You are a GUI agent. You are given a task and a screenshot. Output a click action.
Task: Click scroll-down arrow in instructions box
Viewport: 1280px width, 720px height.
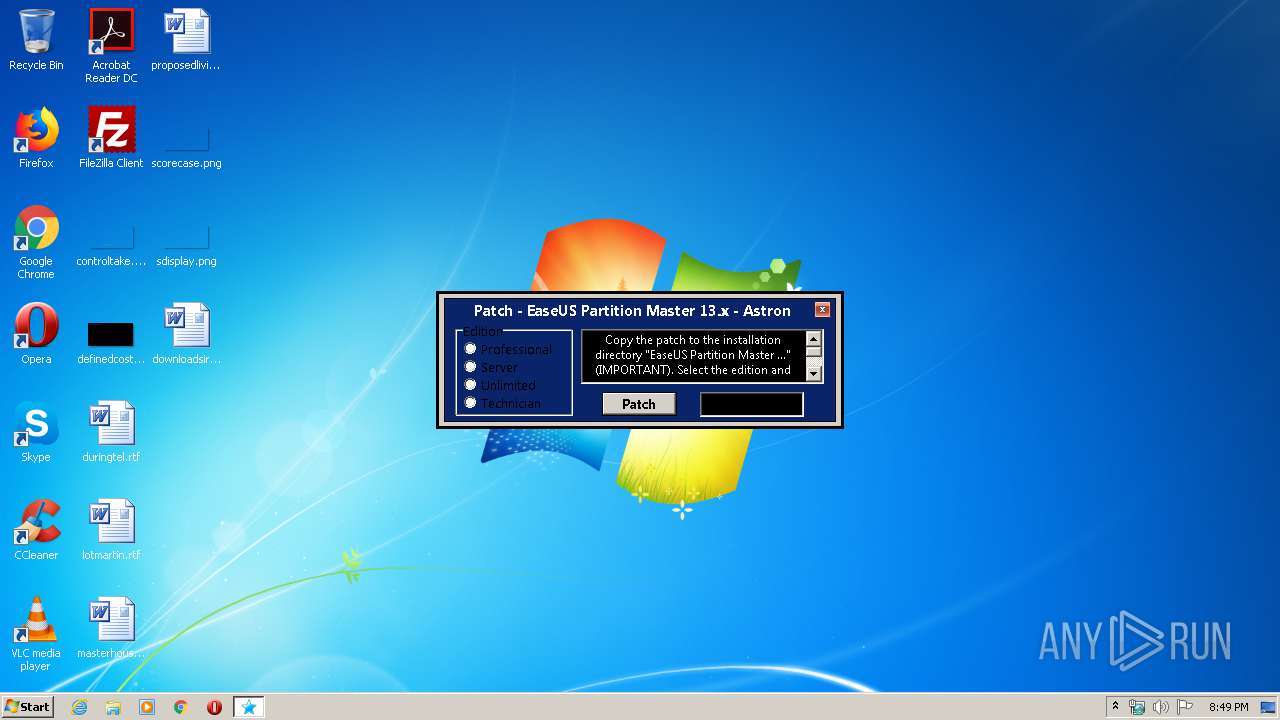(x=814, y=374)
